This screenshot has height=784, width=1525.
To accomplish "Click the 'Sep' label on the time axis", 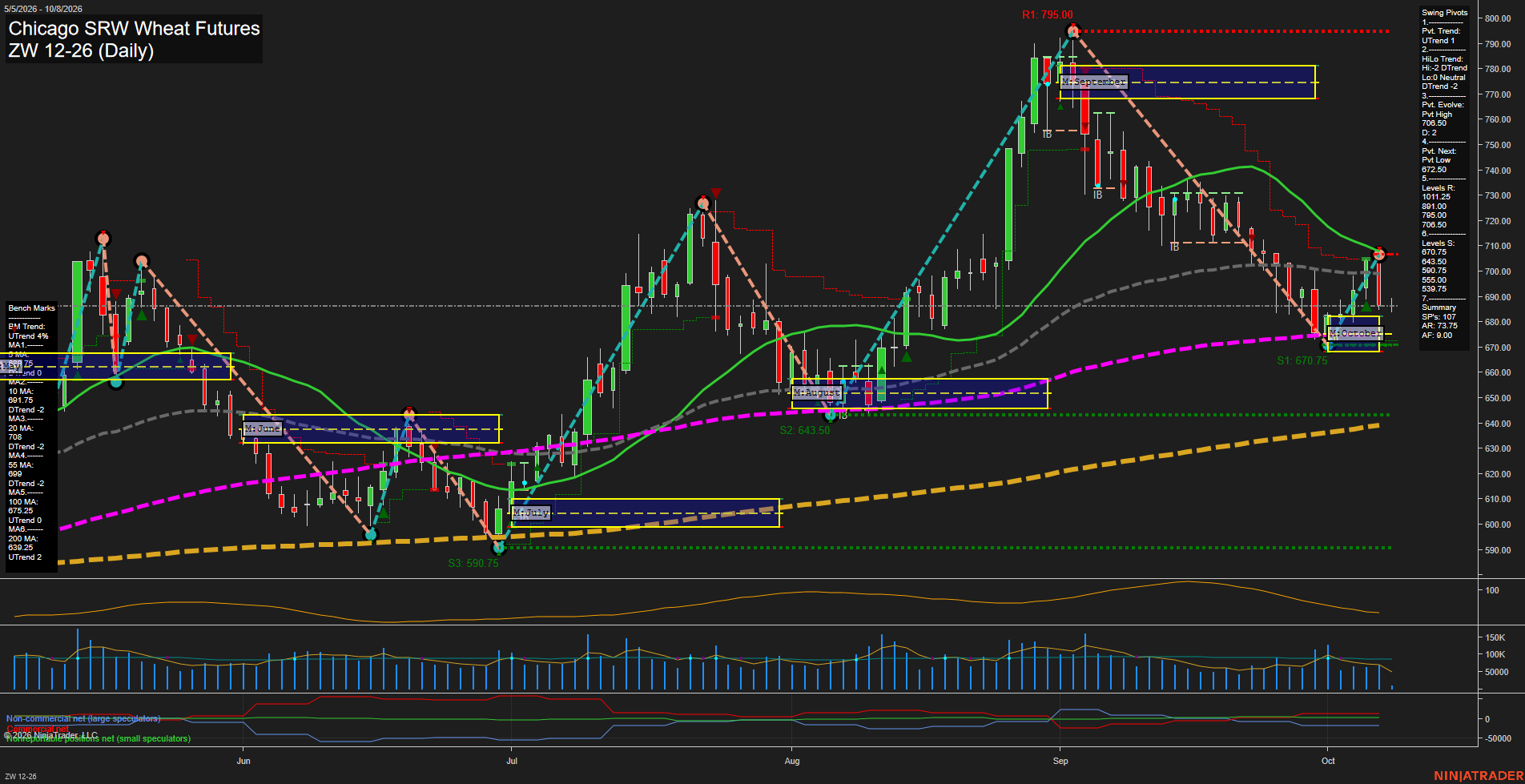I will (1060, 761).
